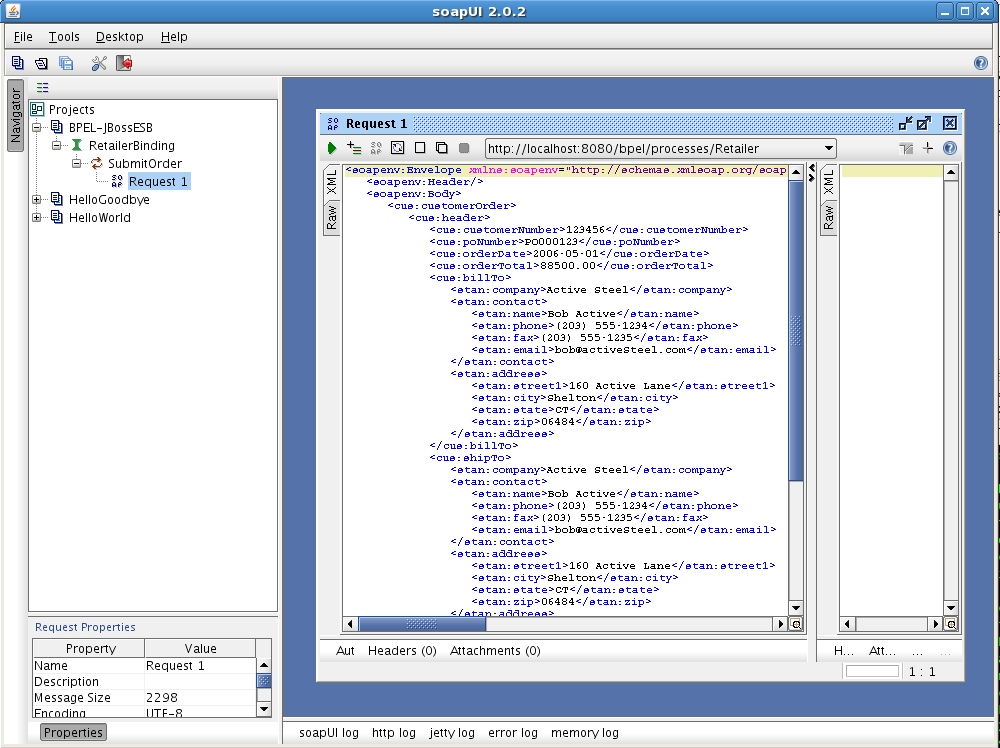Maximize the Request 1 internal window
Image resolution: width=1000 pixels, height=748 pixels.
(924, 123)
